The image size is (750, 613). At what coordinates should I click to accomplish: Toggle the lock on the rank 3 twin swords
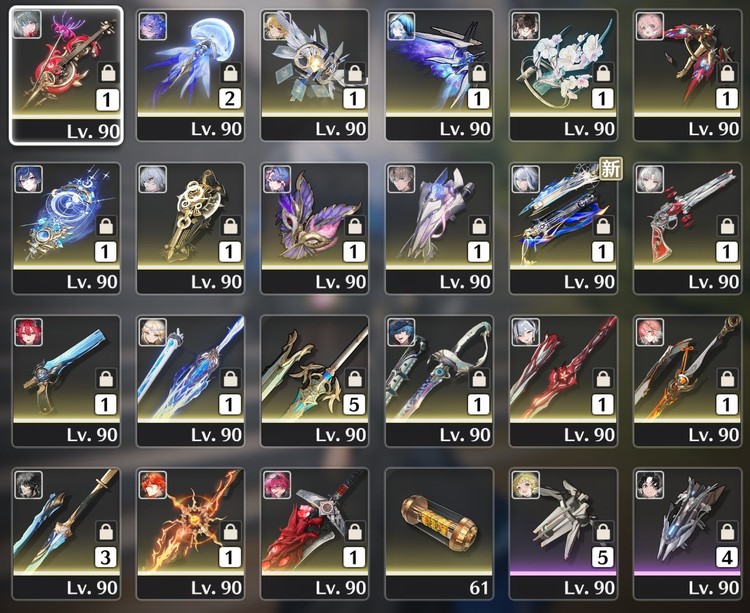[106, 531]
